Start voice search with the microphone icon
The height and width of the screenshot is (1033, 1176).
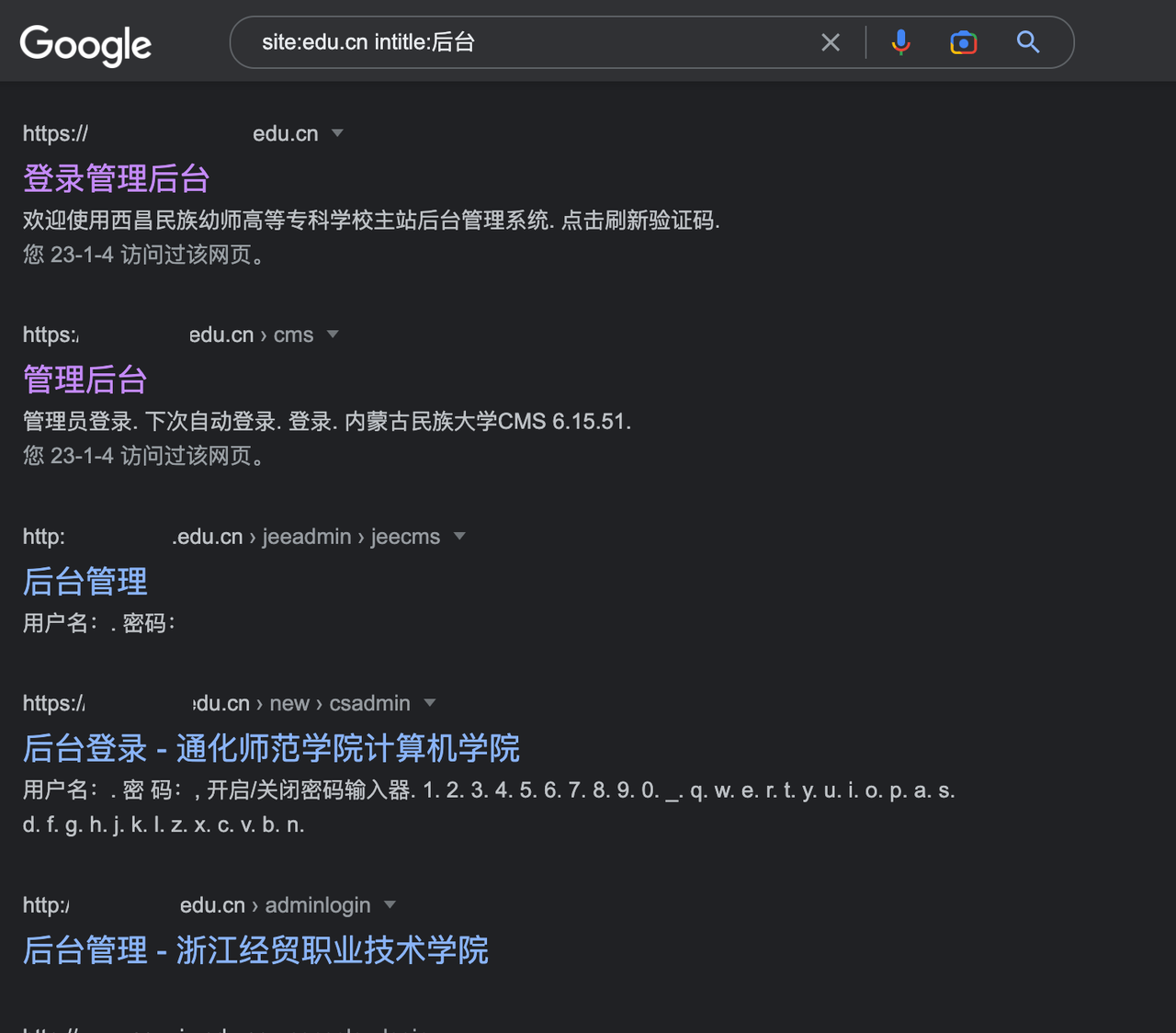(x=901, y=42)
